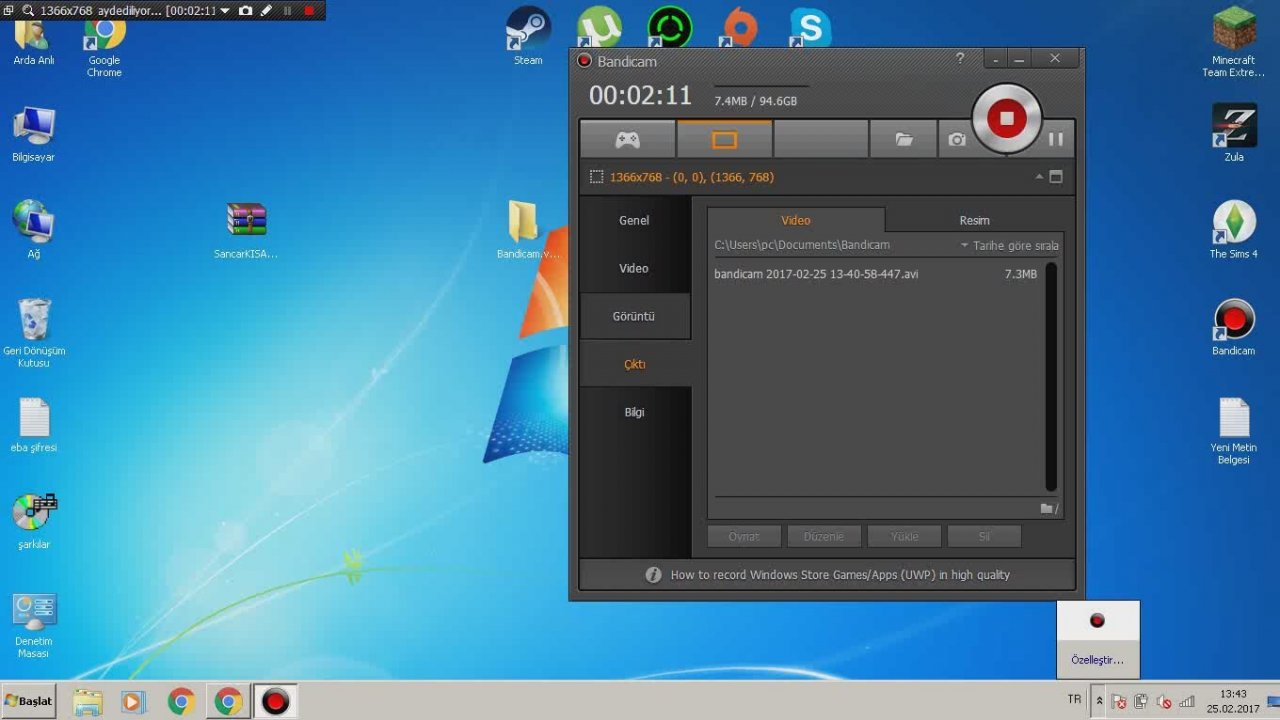The image size is (1280, 720).
Task: Select the Denetim Masası desktop icon
Action: click(34, 625)
